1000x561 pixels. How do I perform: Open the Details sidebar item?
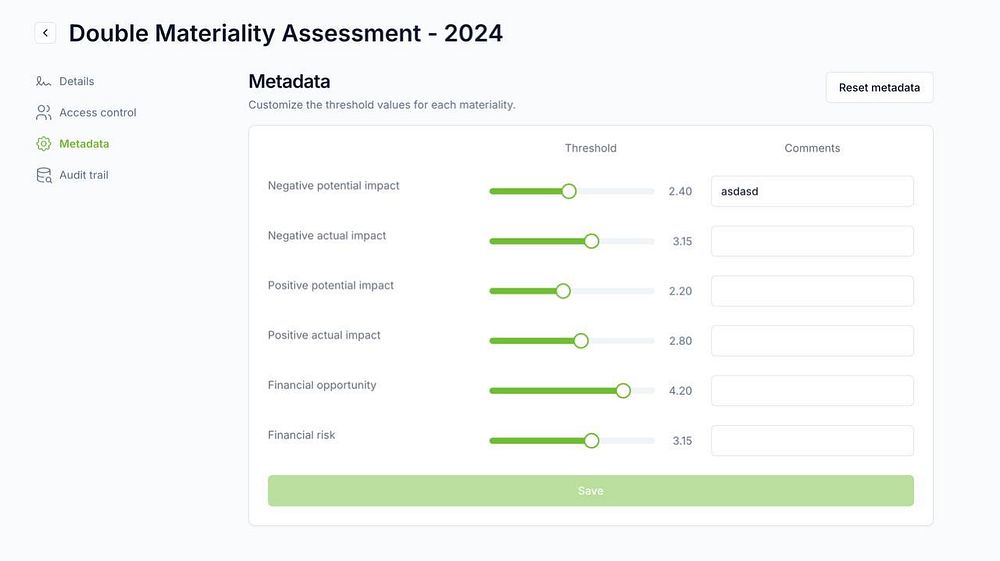77,81
